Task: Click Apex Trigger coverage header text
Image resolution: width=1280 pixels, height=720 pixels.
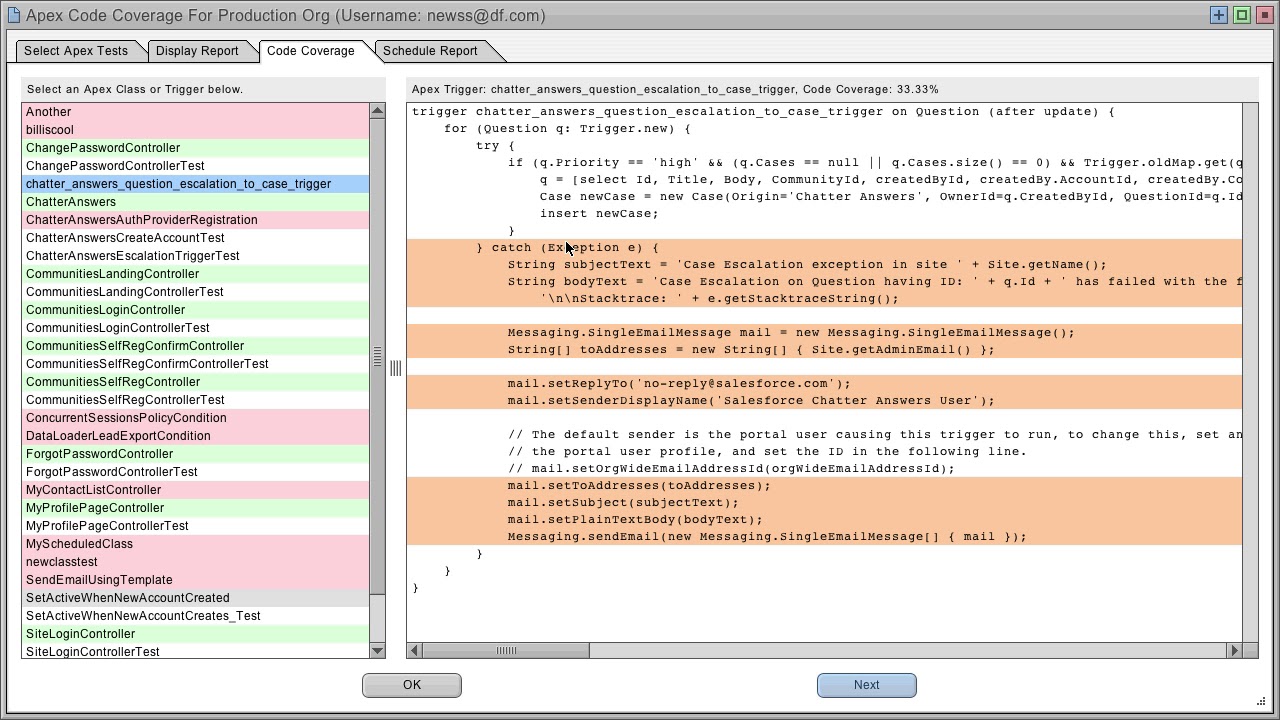Action: pyautogui.click(x=675, y=89)
